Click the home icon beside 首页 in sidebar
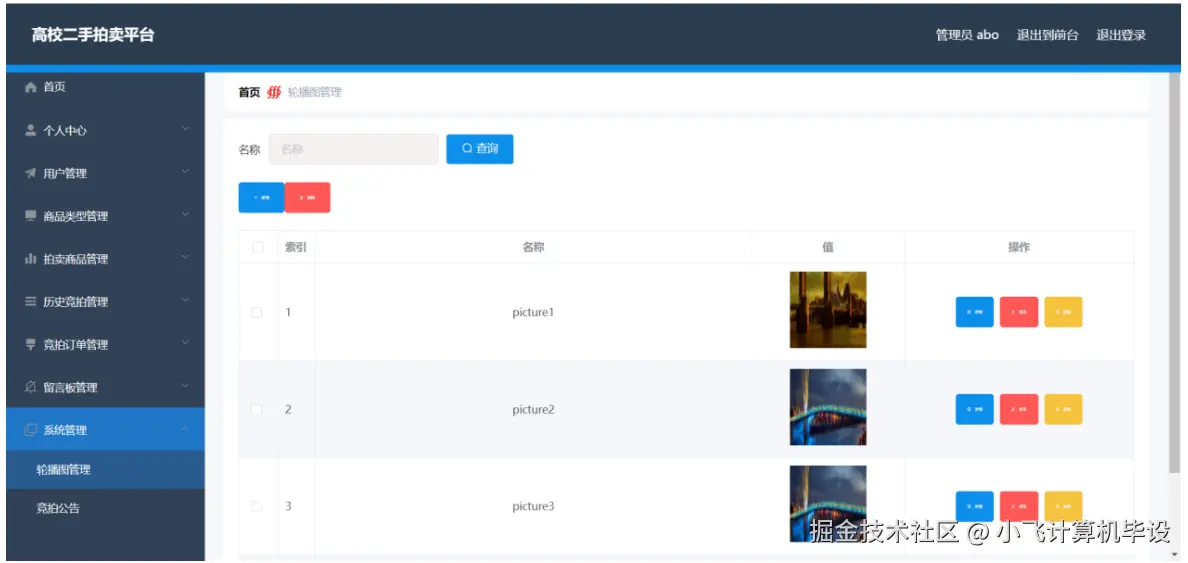The height and width of the screenshot is (563, 1188). 30,87
